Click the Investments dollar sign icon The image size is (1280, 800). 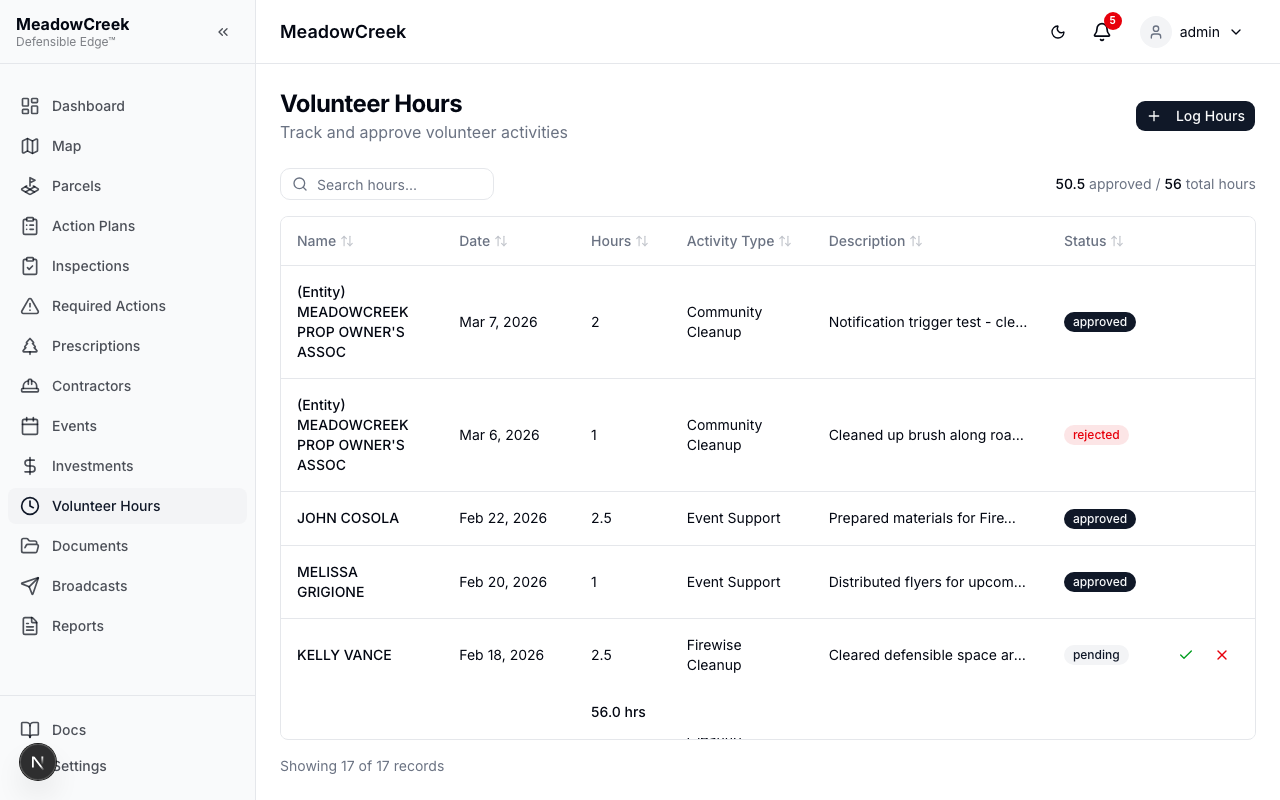(30, 466)
